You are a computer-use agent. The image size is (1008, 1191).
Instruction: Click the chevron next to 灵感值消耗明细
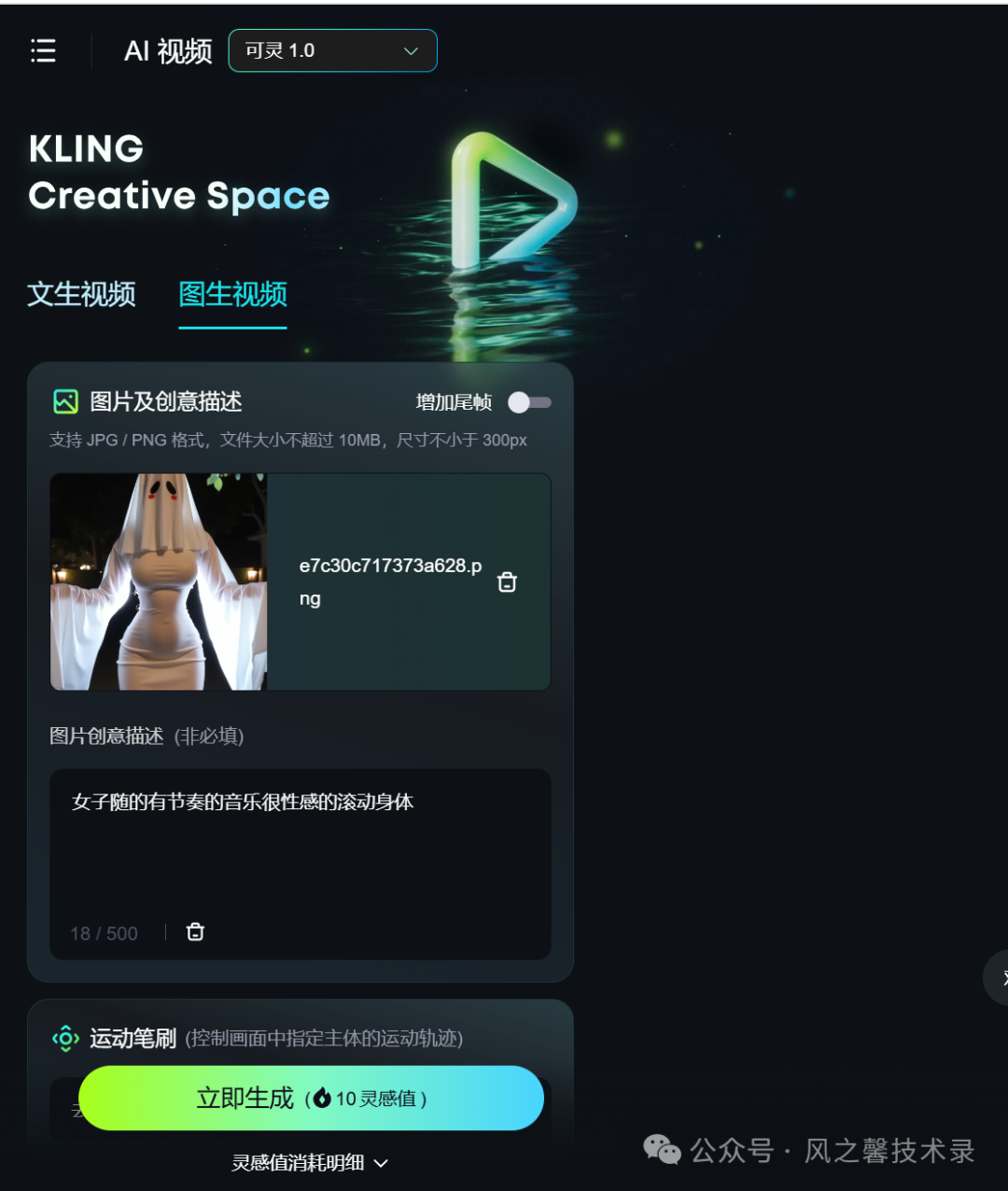380,1163
